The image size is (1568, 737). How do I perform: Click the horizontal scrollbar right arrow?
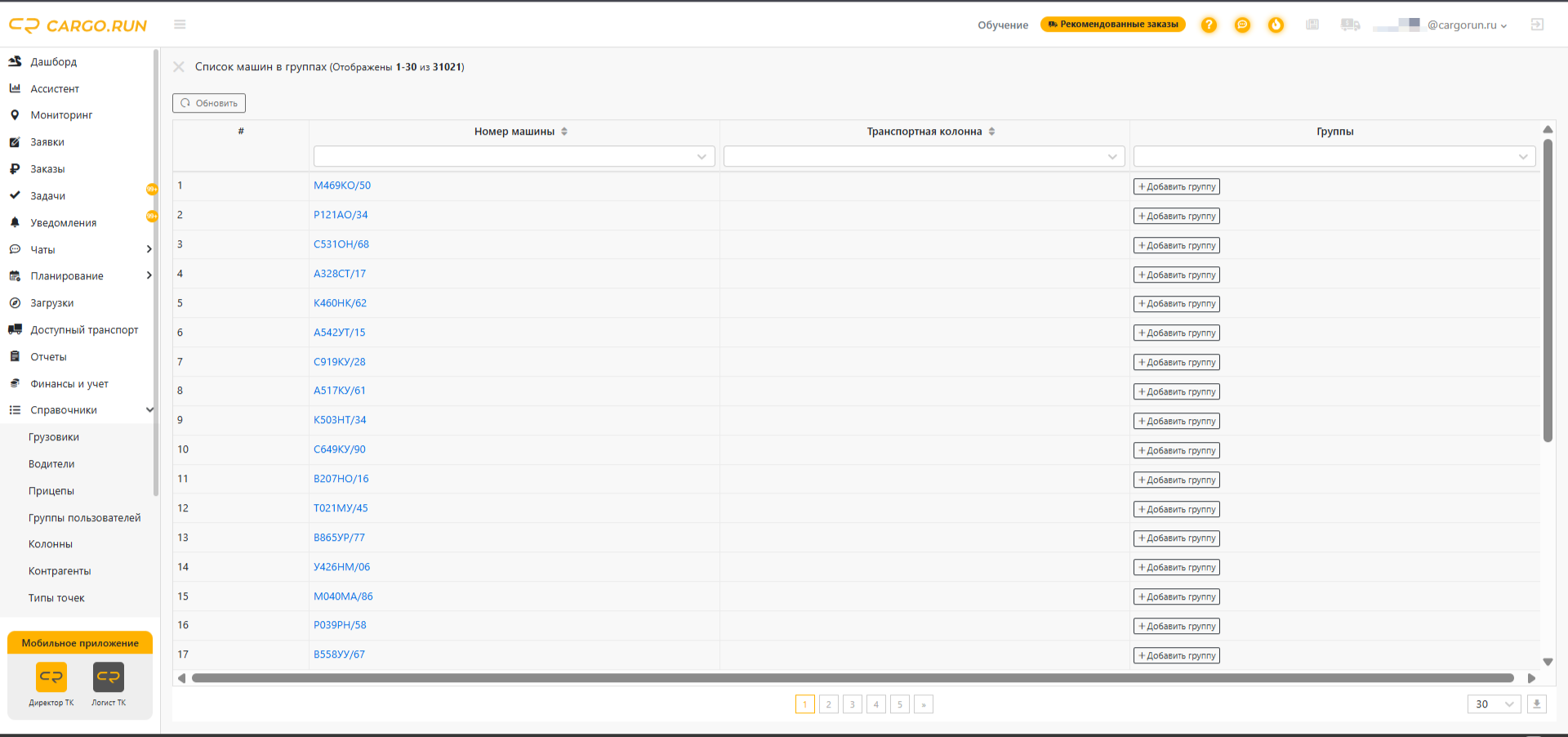point(1531,678)
